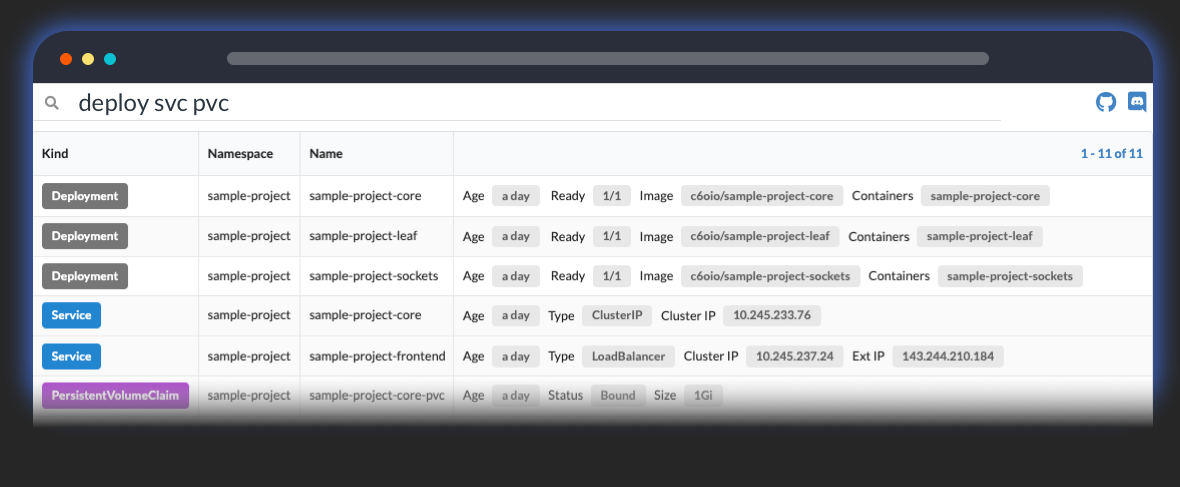Click the 1 - 11 of 11 pagination text
1180x487 pixels.
point(1111,154)
